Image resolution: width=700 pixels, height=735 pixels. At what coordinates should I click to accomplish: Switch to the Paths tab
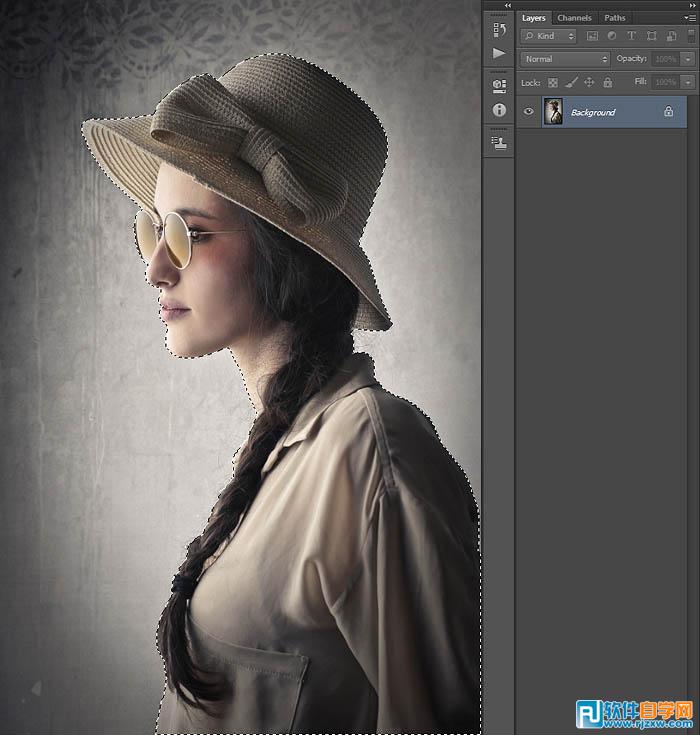click(615, 18)
